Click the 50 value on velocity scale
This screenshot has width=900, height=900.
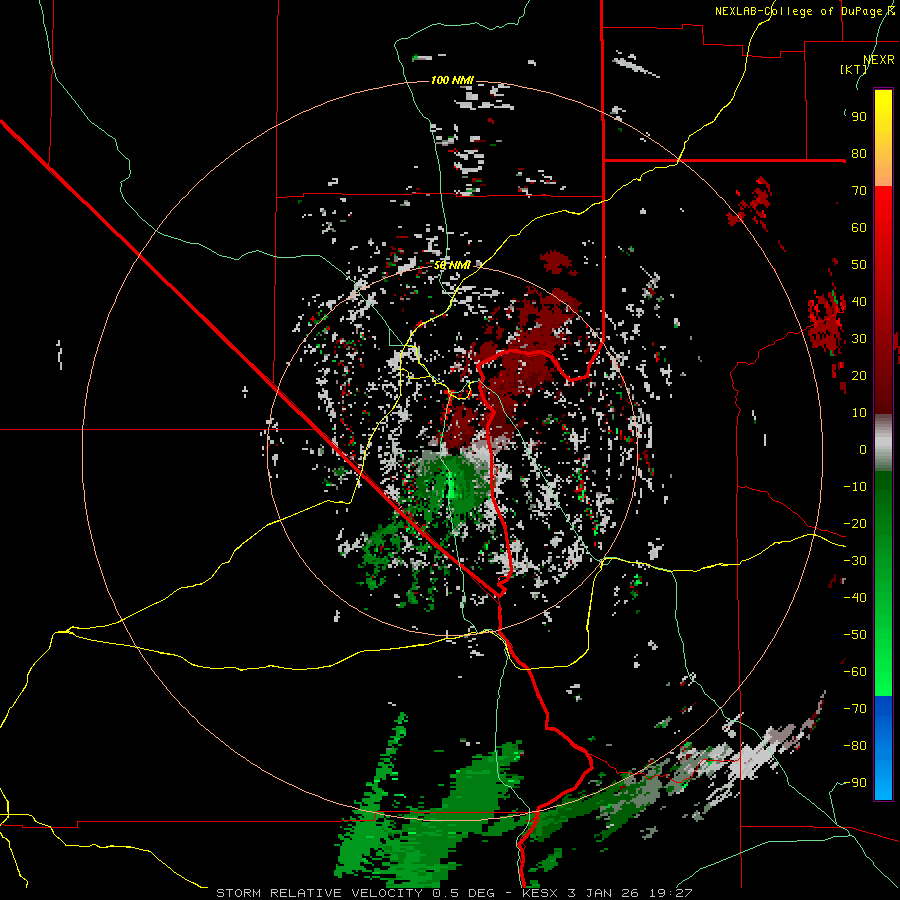point(859,265)
